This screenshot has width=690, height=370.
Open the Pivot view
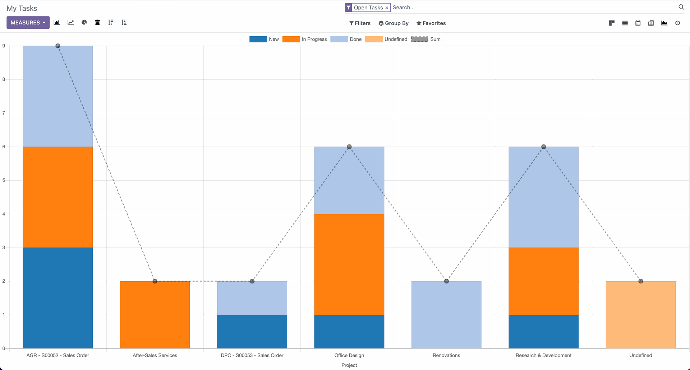point(651,23)
